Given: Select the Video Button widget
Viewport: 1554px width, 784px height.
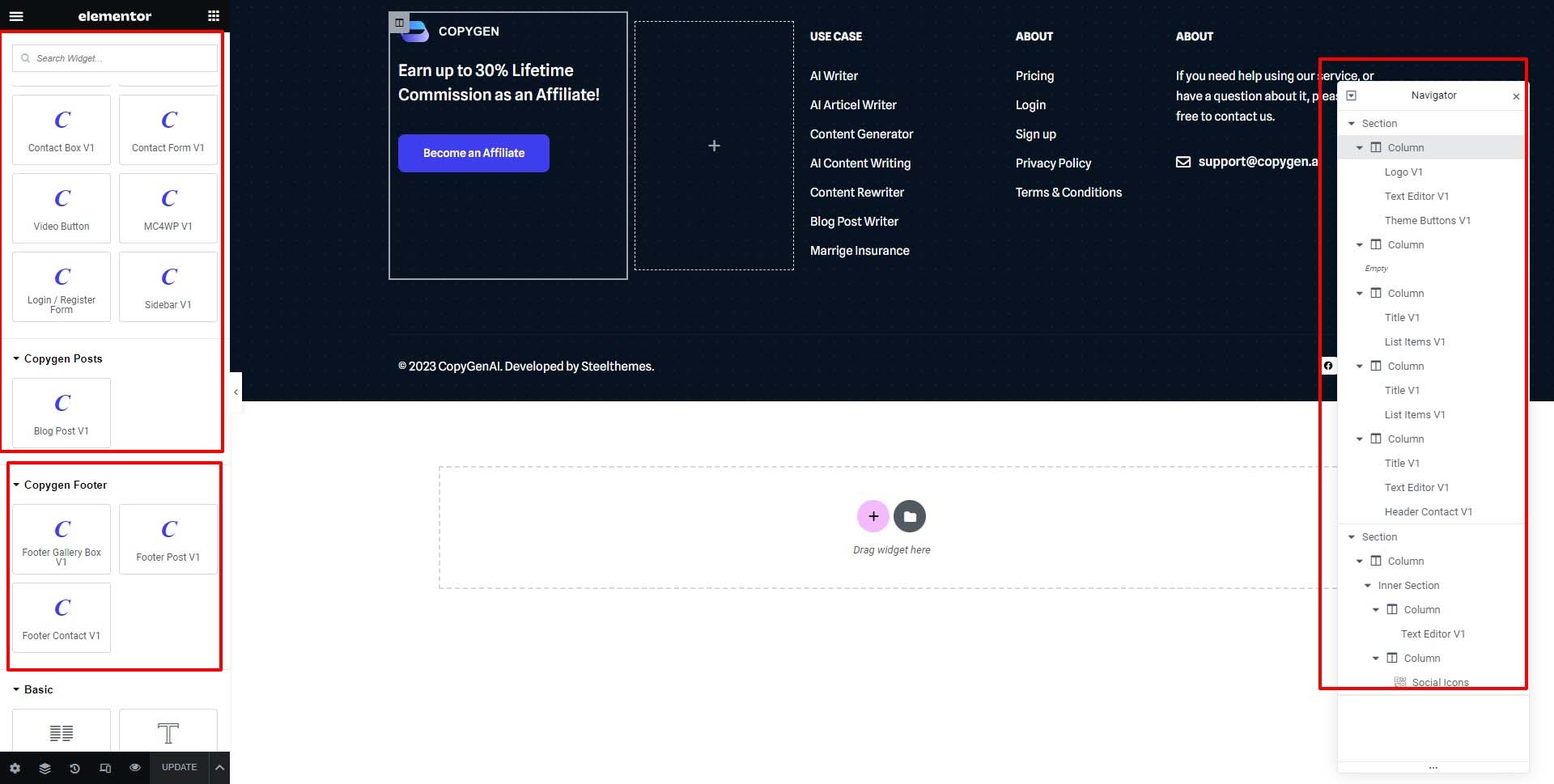Looking at the screenshot, I should [x=62, y=209].
